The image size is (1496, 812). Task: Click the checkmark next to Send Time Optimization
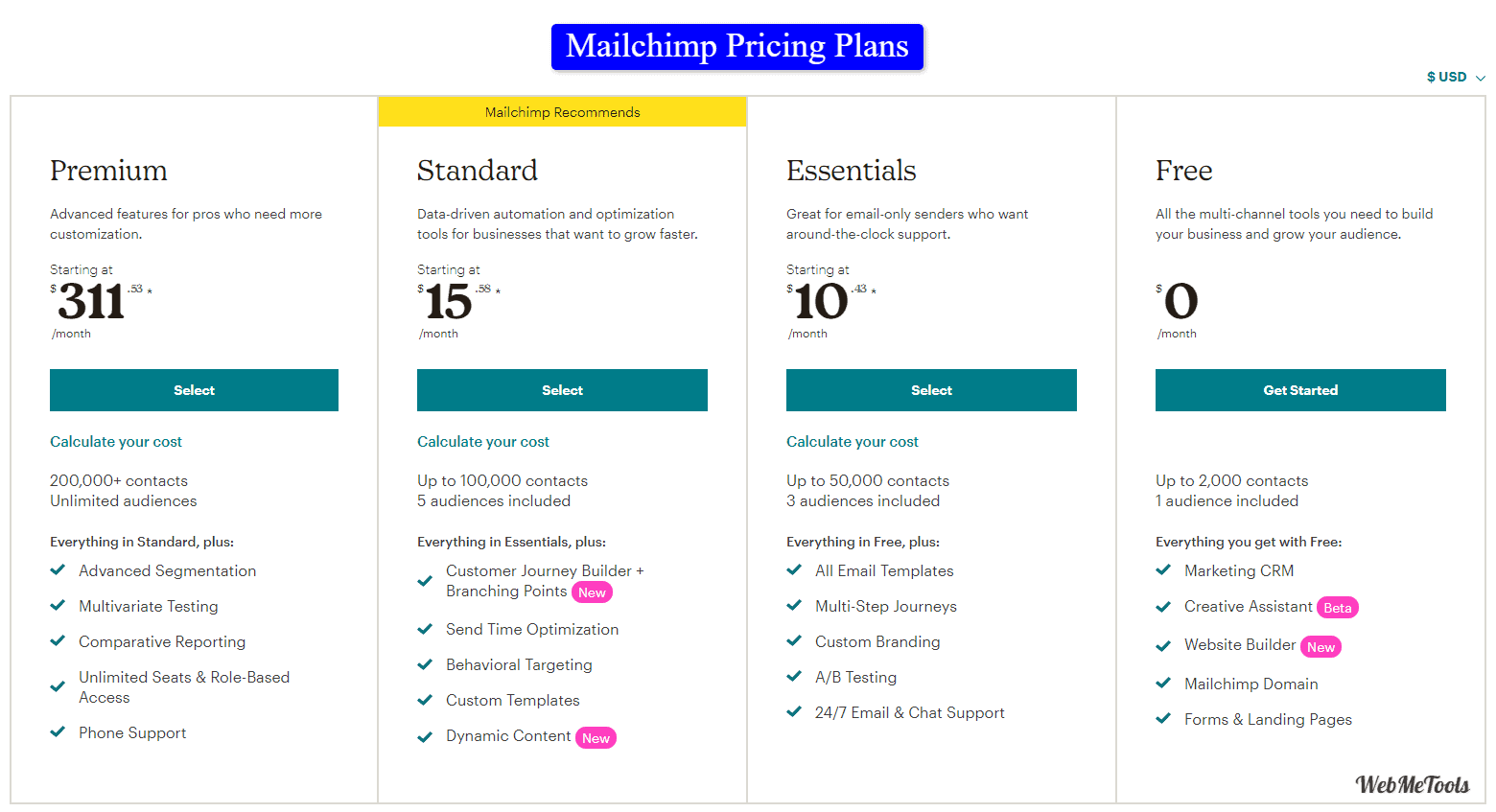(425, 629)
